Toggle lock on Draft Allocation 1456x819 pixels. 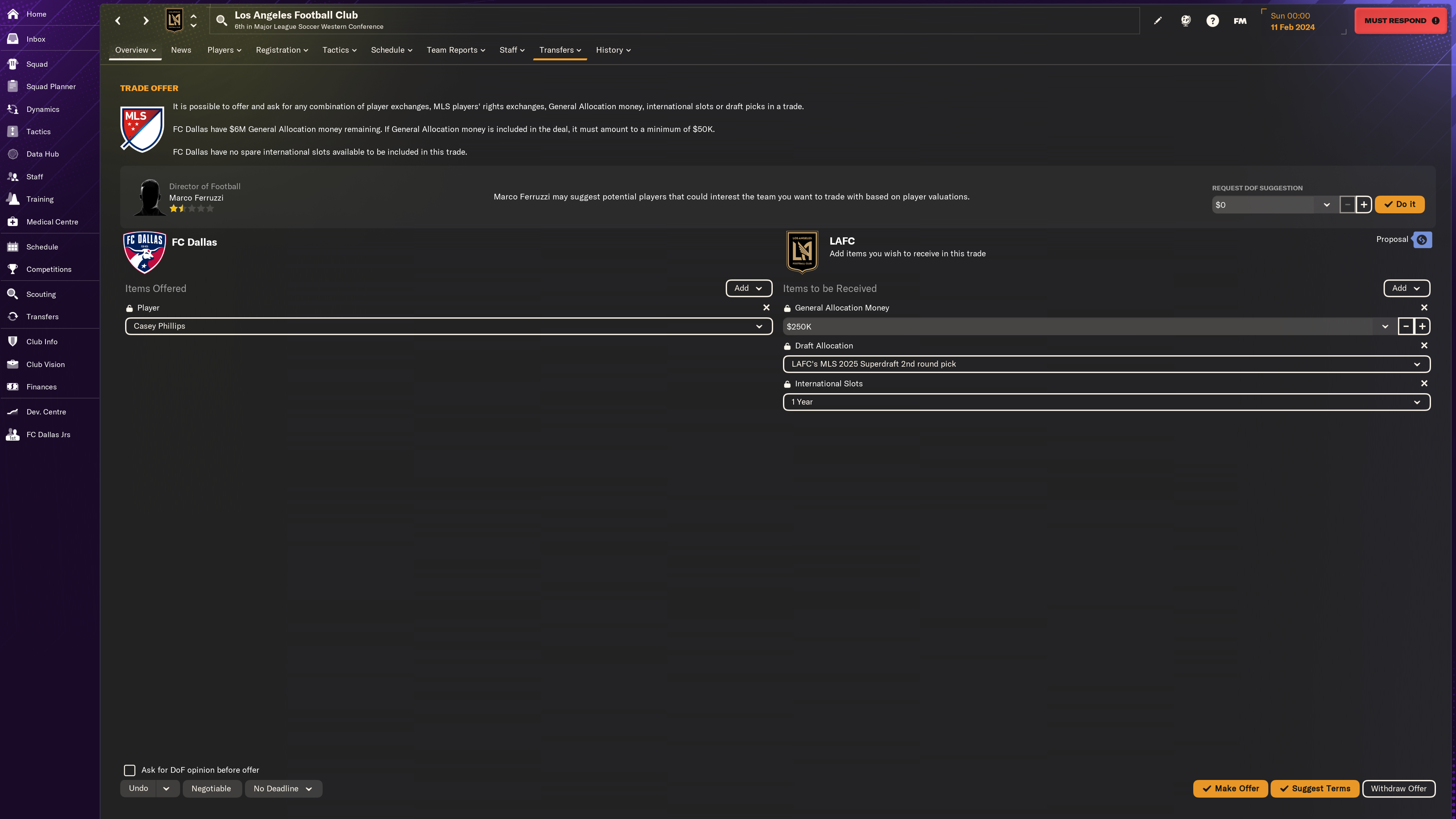coord(788,346)
